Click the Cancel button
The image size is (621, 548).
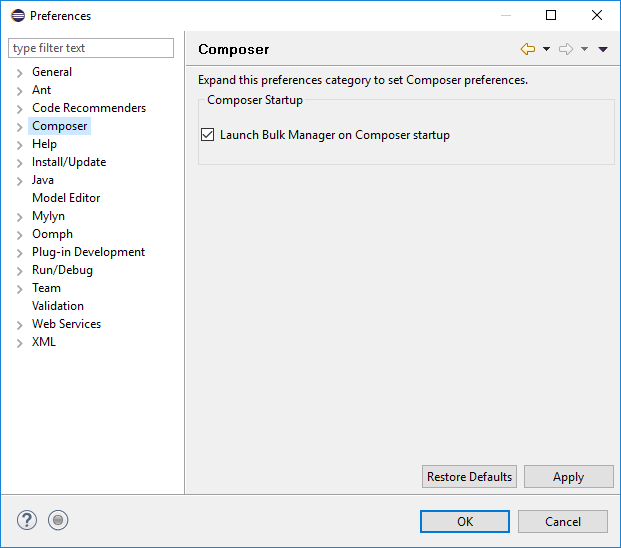coord(563,521)
